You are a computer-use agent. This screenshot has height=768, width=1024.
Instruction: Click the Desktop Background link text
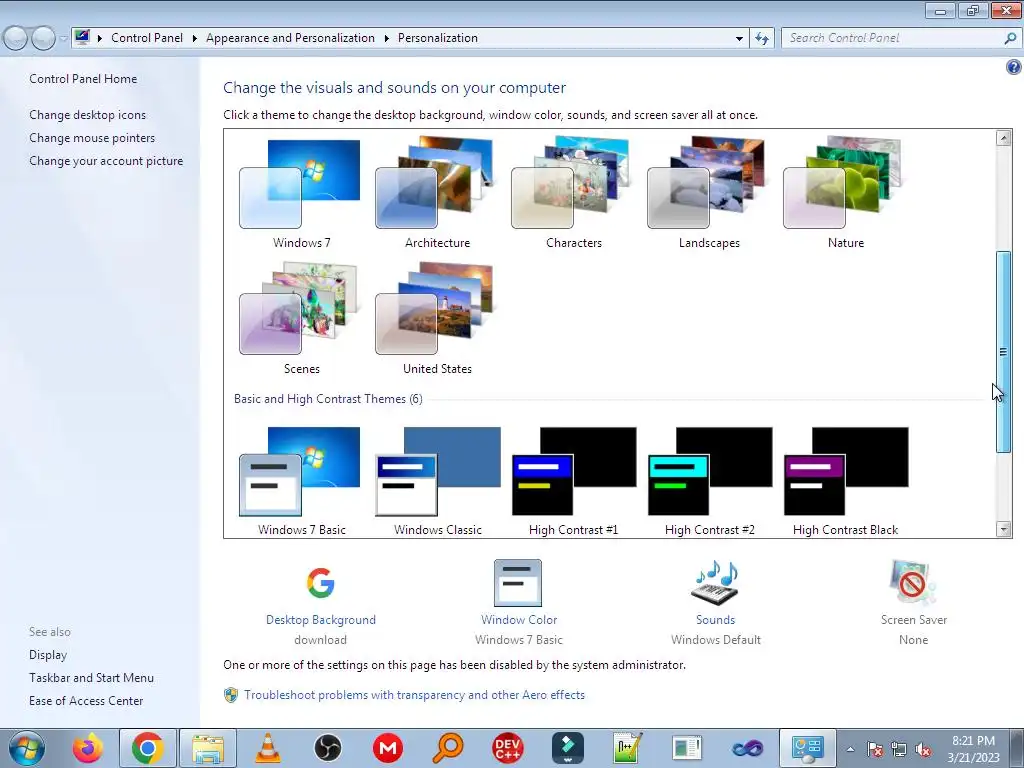(x=321, y=620)
